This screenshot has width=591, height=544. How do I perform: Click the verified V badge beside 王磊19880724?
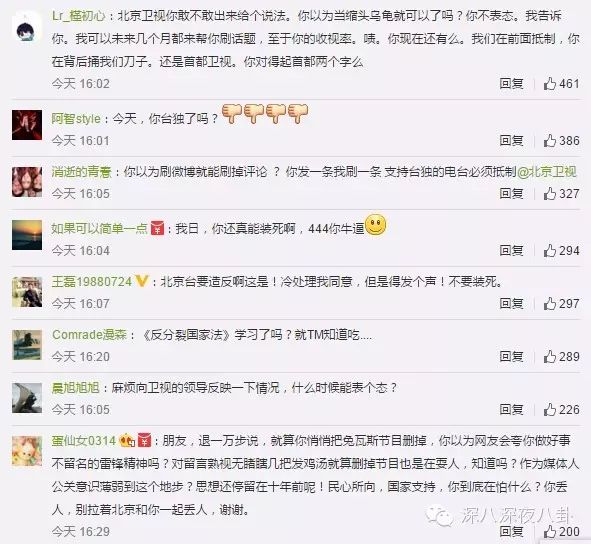point(141,281)
